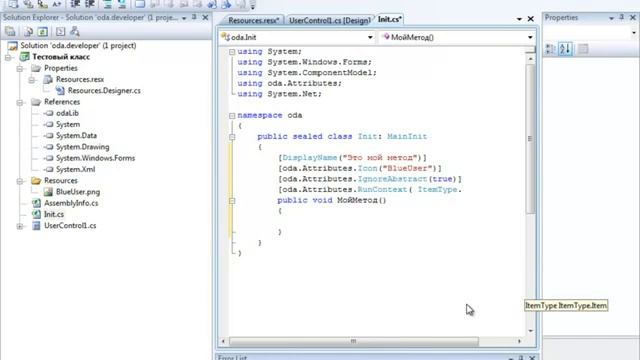Open the oda.Init types dropdown
Viewport: 640px width, 360px height.
[x=370, y=37]
